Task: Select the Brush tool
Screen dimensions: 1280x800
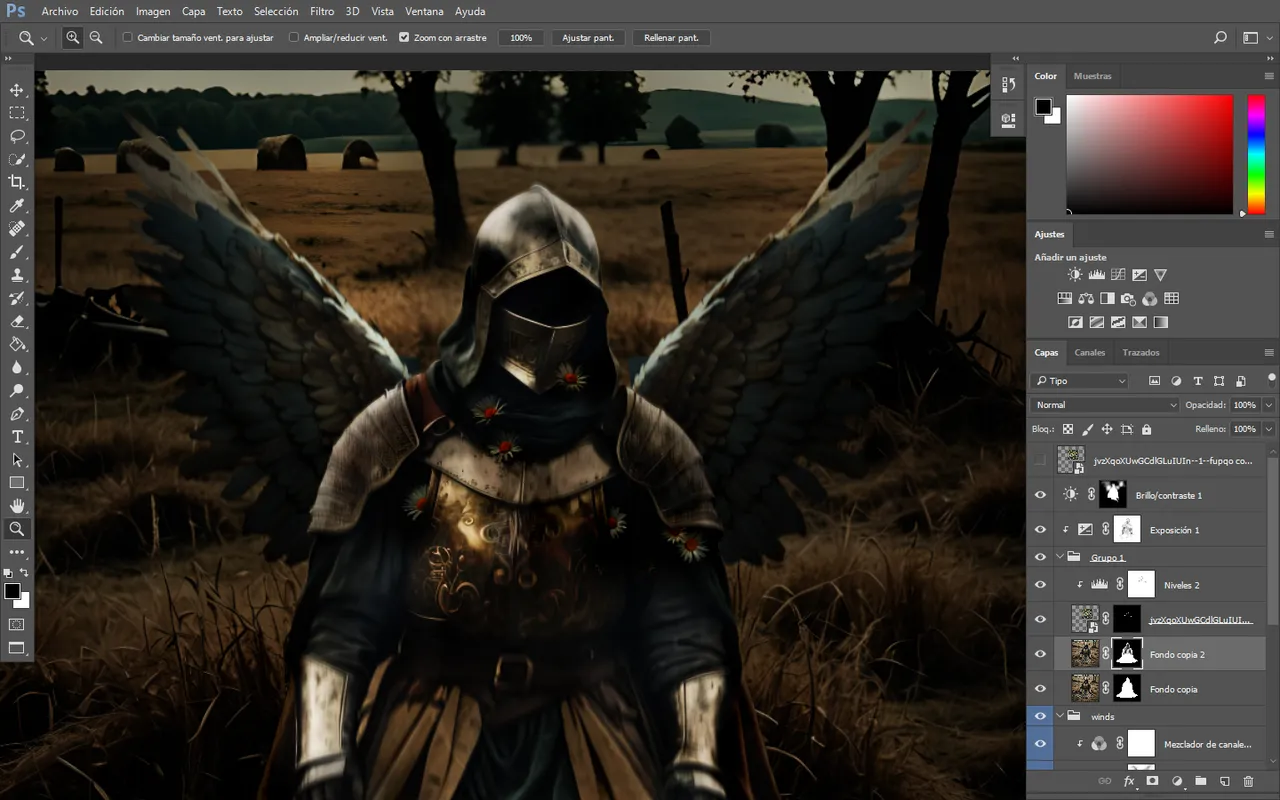Action: pos(17,252)
